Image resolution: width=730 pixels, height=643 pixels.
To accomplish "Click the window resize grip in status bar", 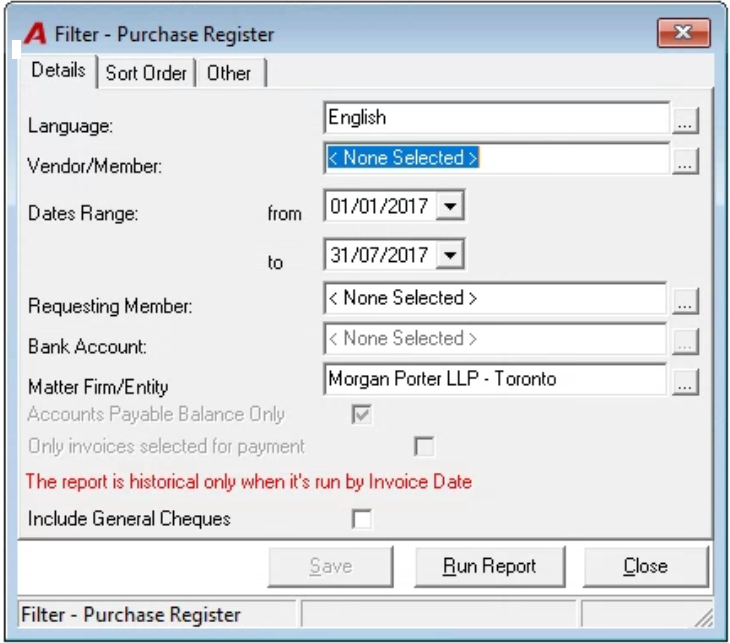I will click(x=703, y=617).
